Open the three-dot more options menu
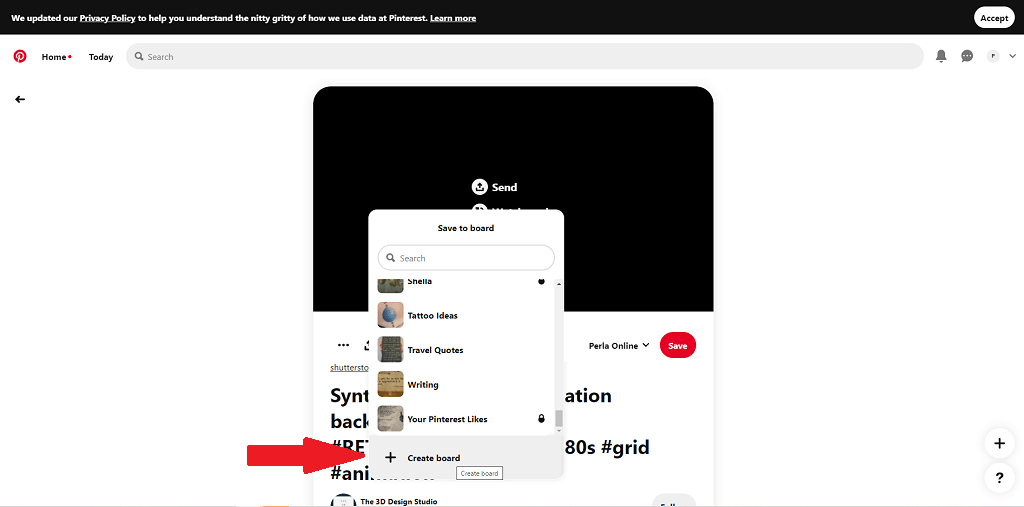Viewport: 1024px width, 507px height. pos(343,345)
